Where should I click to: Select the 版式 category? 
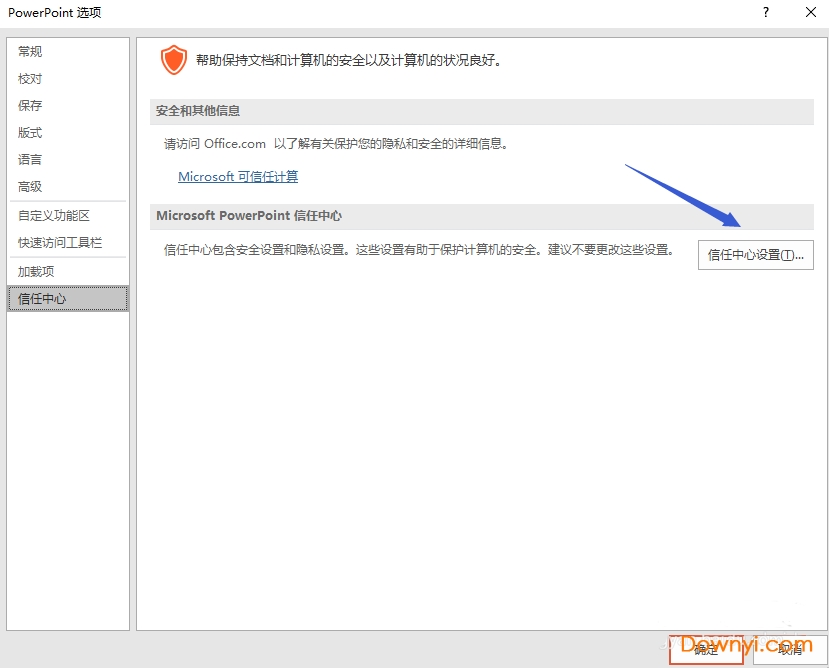(31, 133)
